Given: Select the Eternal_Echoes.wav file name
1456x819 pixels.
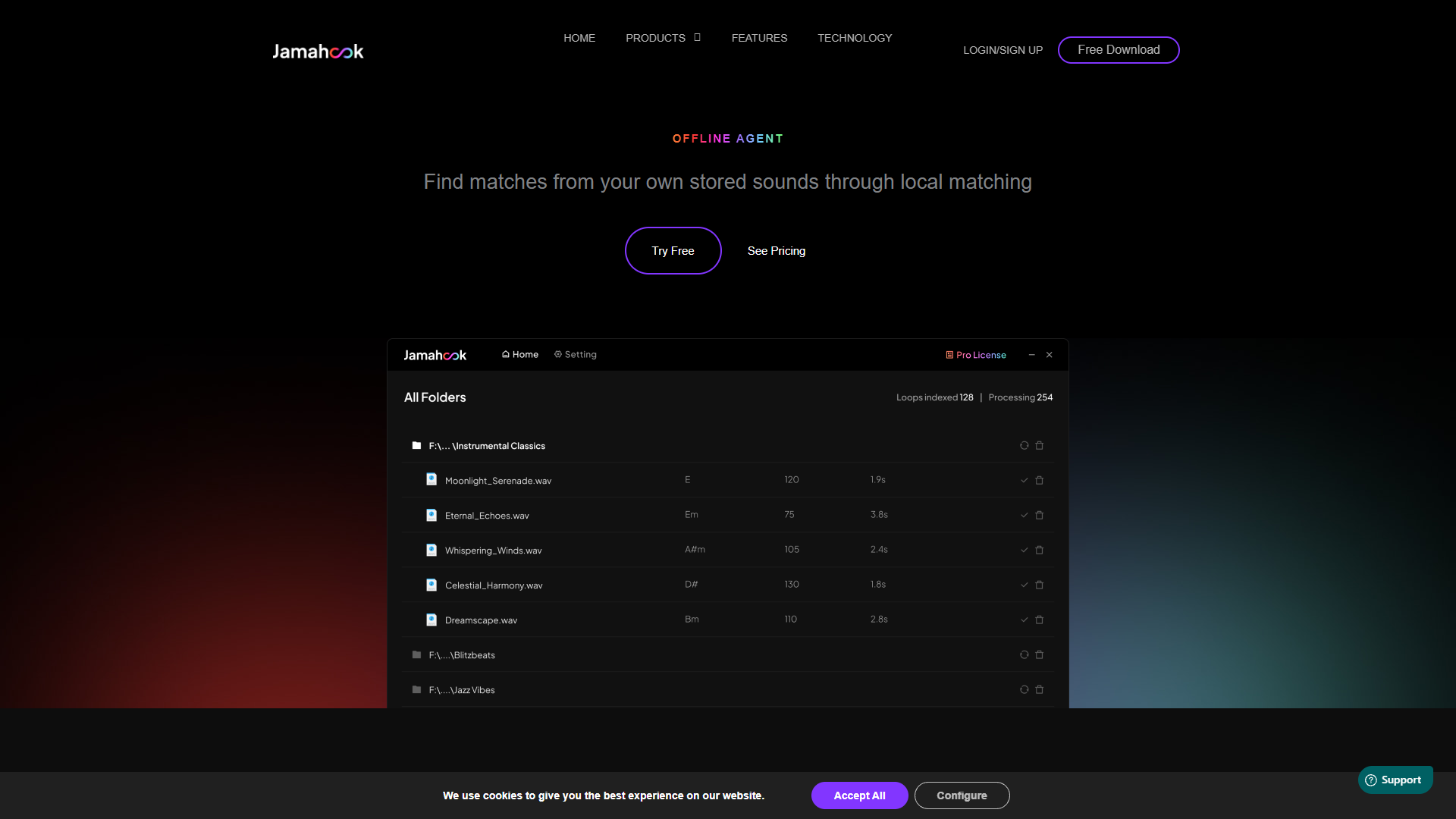Looking at the screenshot, I should click(487, 516).
